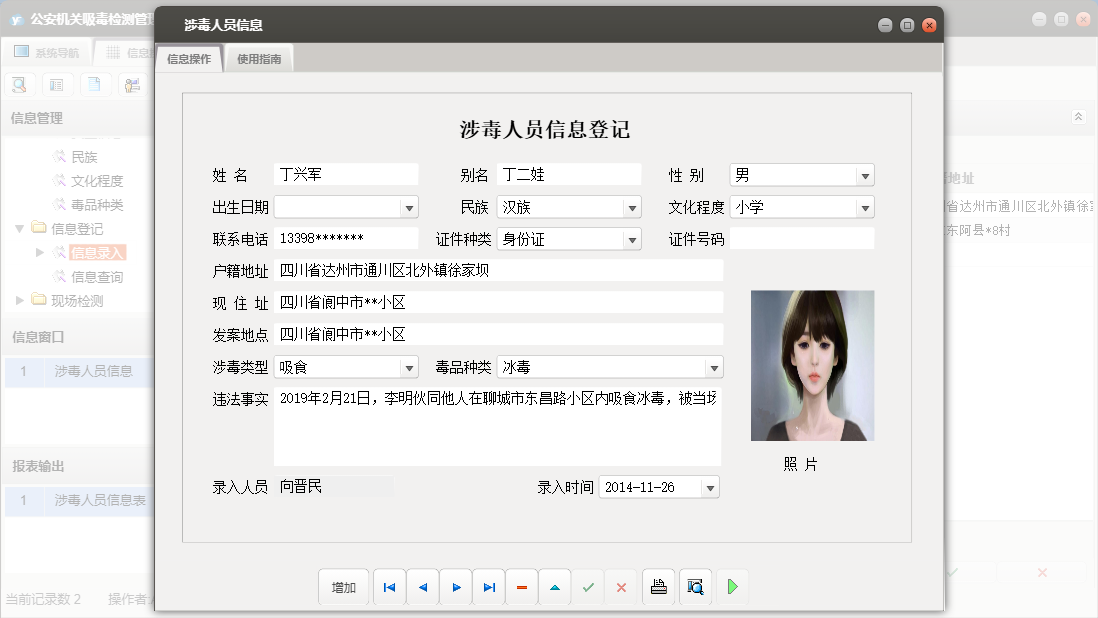The image size is (1098, 618).
Task: Select the search magnifier icon in the left toolbar
Action: click(18, 84)
